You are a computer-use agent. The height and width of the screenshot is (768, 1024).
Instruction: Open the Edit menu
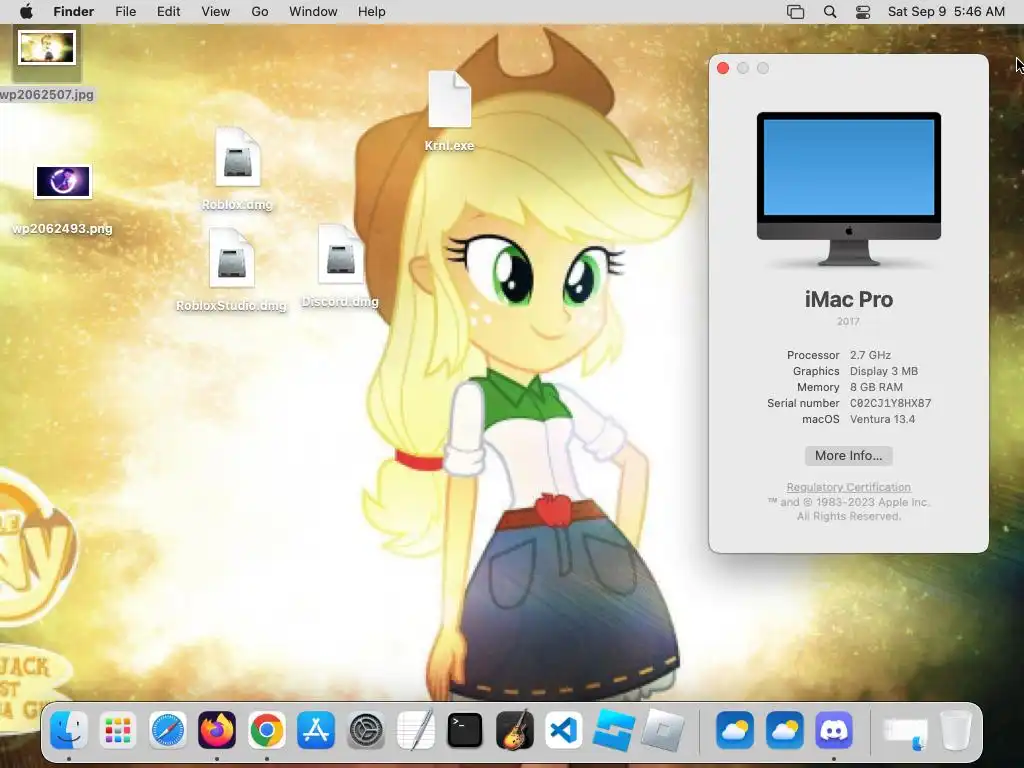(168, 12)
